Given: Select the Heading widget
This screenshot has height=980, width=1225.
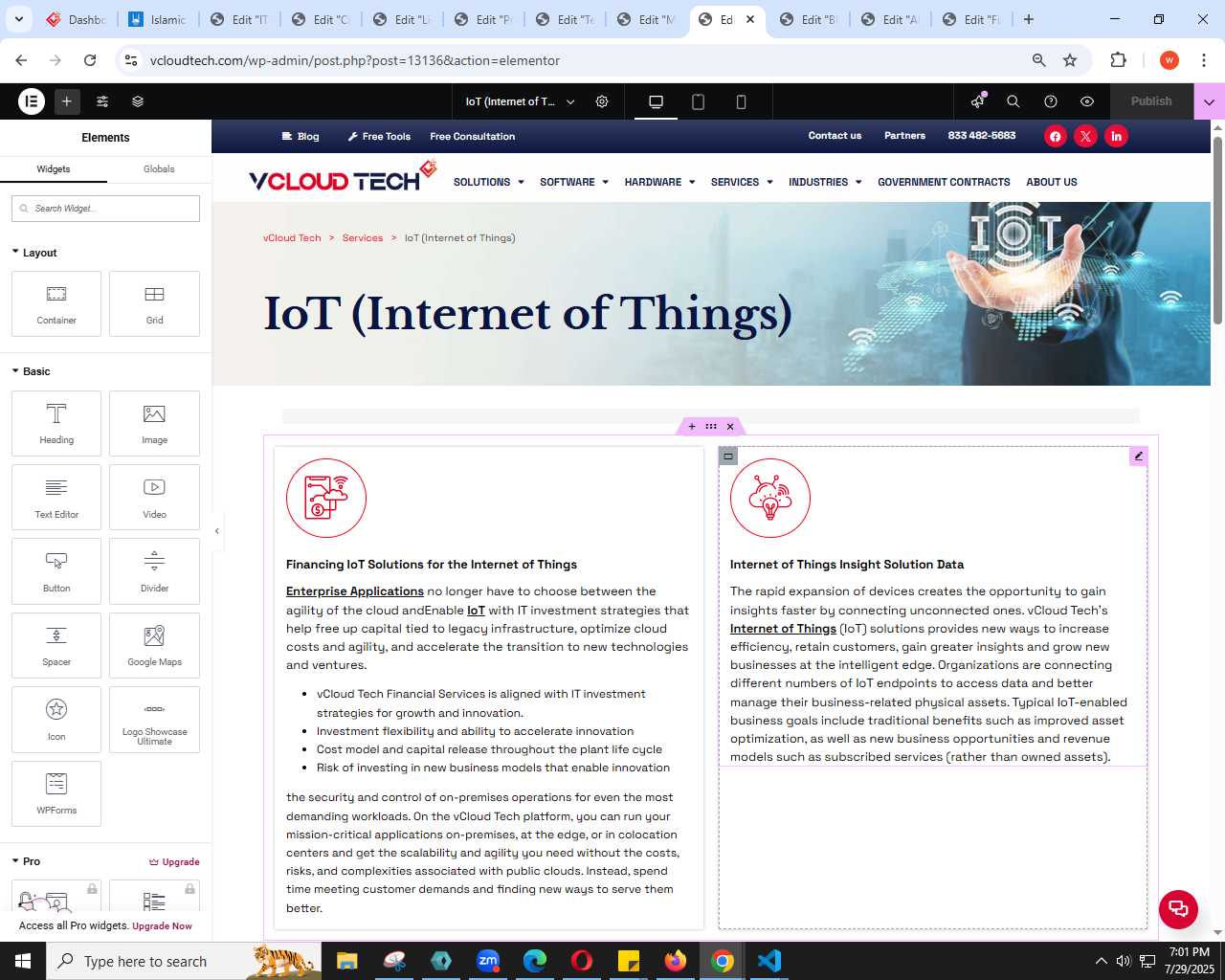Looking at the screenshot, I should [56, 424].
